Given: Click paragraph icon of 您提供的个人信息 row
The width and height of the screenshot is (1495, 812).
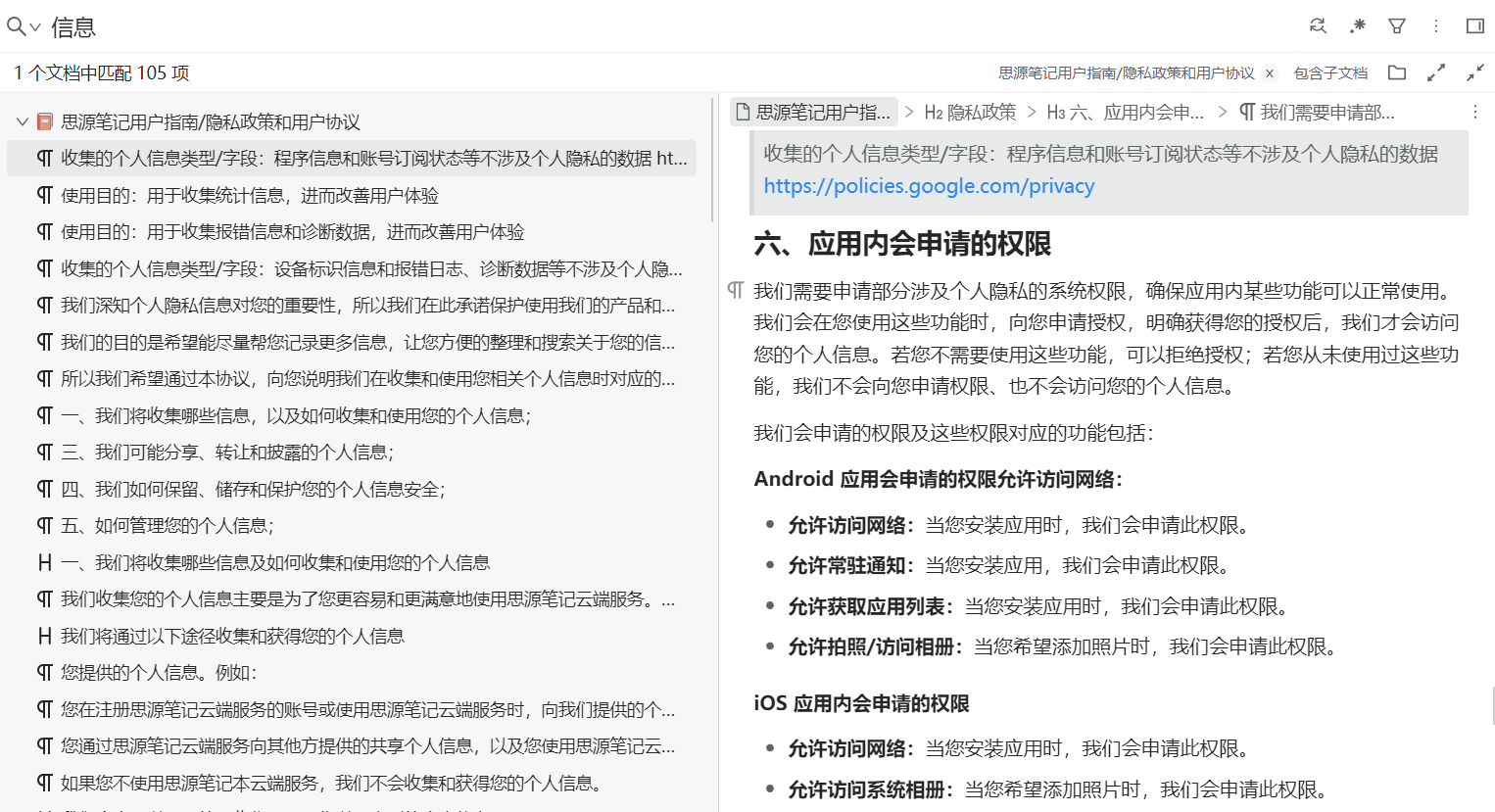Looking at the screenshot, I should pyautogui.click(x=44, y=673).
